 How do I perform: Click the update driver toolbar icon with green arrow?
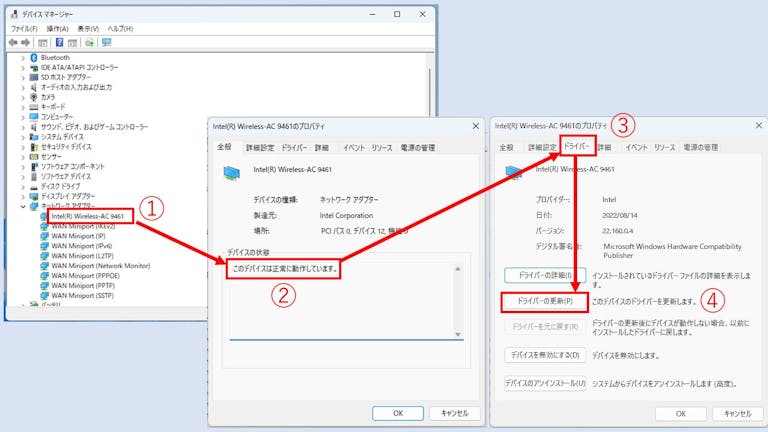coord(89,43)
